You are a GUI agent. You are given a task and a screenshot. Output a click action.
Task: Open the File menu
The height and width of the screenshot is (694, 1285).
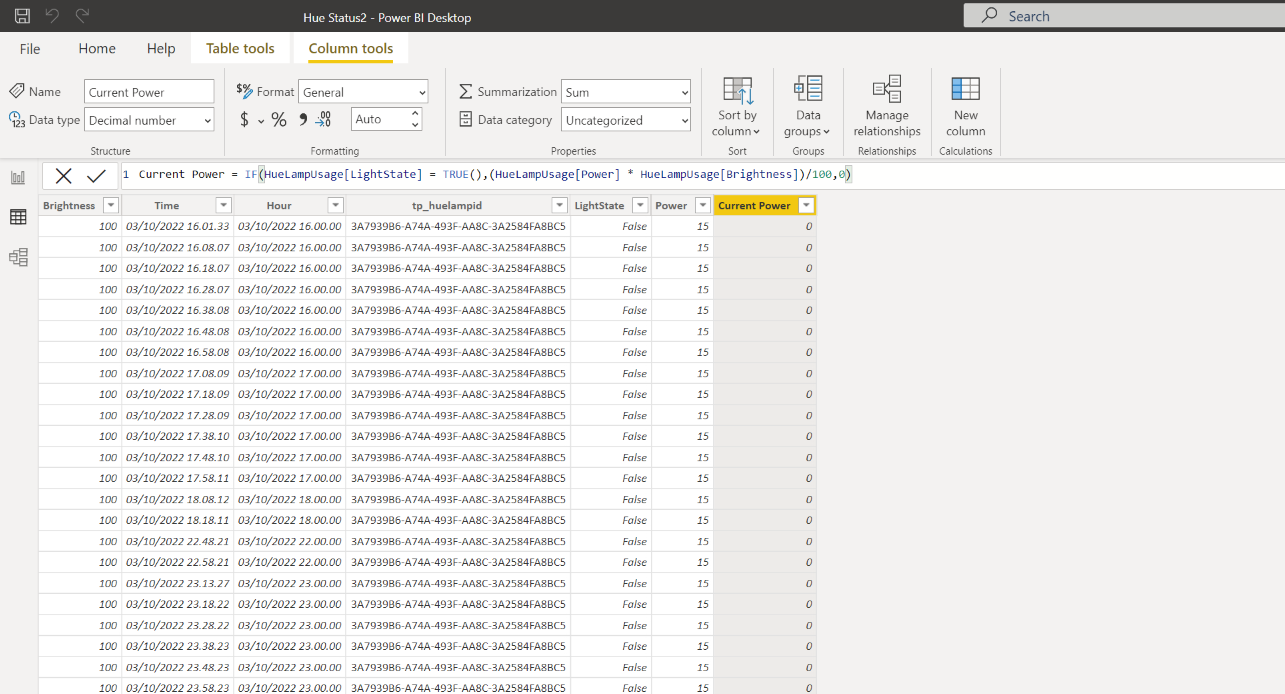pos(30,48)
